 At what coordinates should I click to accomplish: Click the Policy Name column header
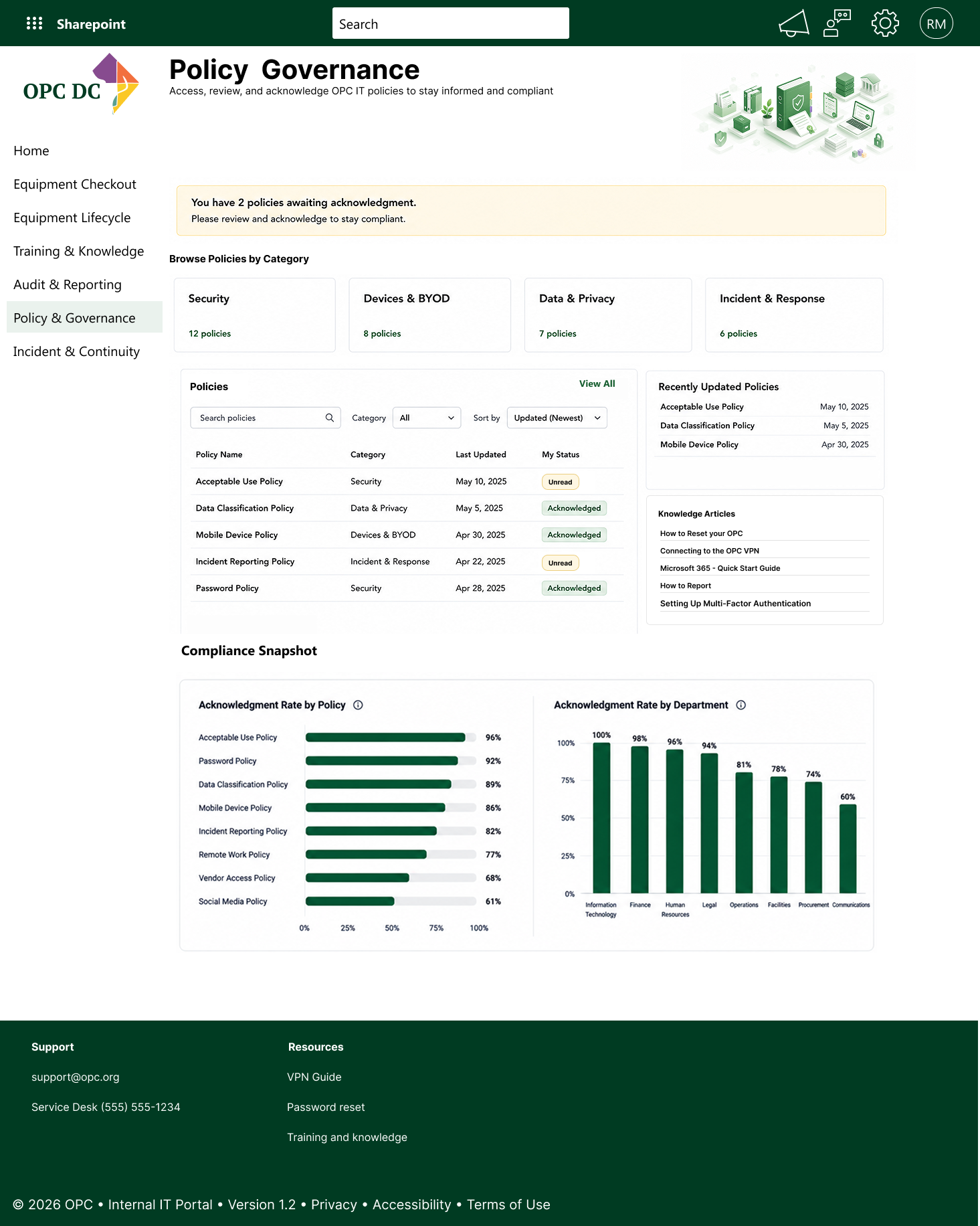point(219,454)
